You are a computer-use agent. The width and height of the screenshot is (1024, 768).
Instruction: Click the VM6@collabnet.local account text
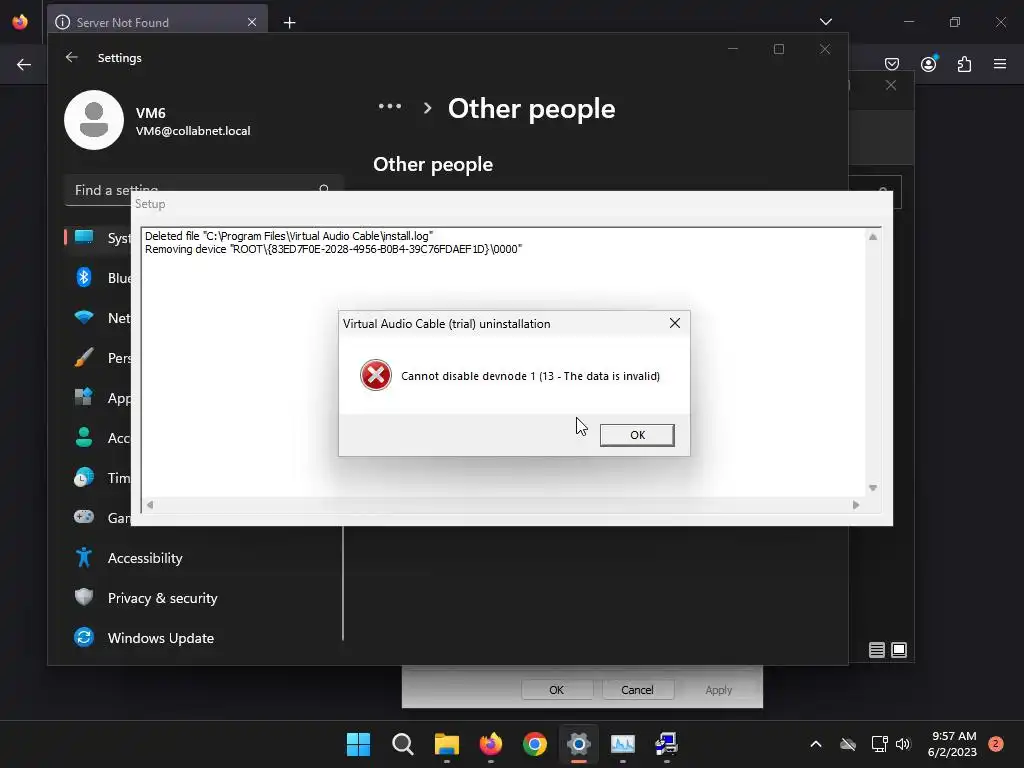(x=193, y=131)
